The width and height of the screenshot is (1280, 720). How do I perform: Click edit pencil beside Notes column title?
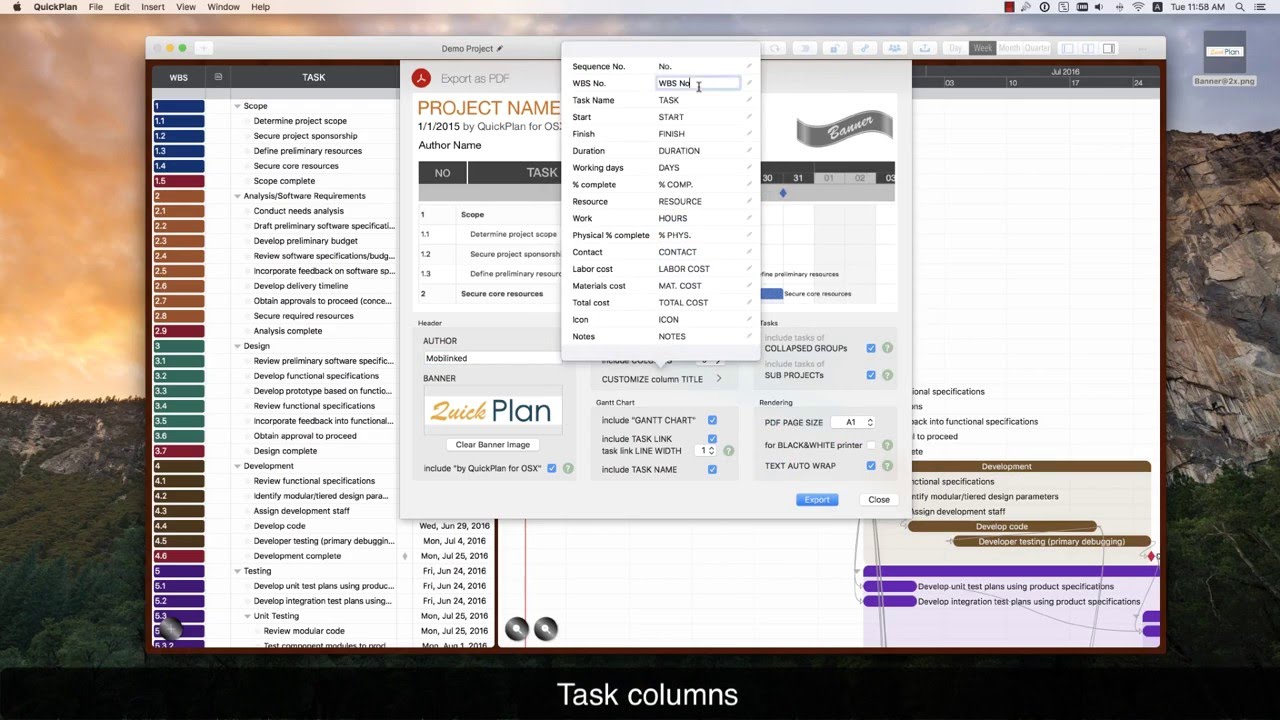tap(748, 336)
